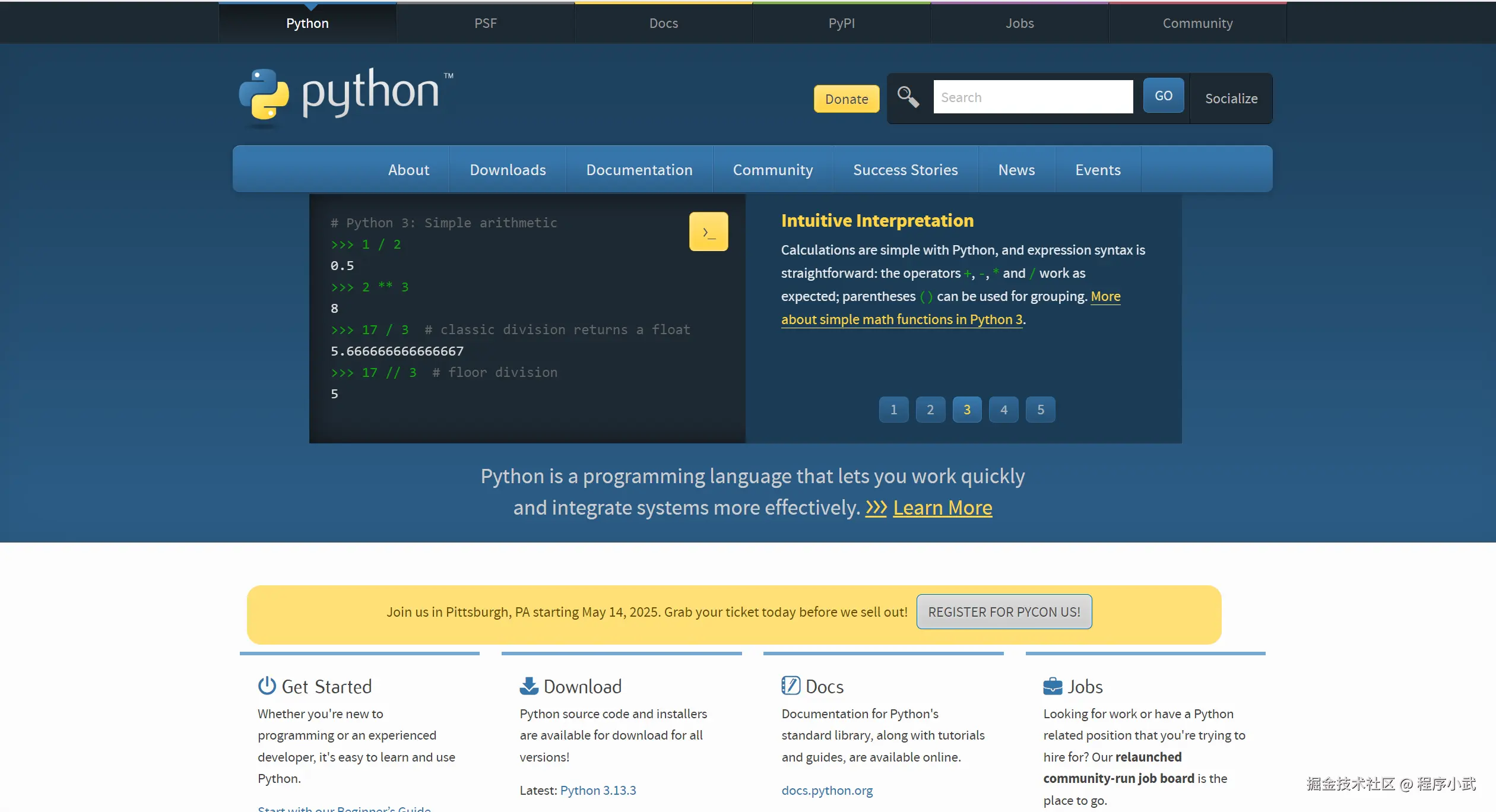The height and width of the screenshot is (812, 1496).
Task: Switch to the PyPI top tab
Action: (841, 23)
